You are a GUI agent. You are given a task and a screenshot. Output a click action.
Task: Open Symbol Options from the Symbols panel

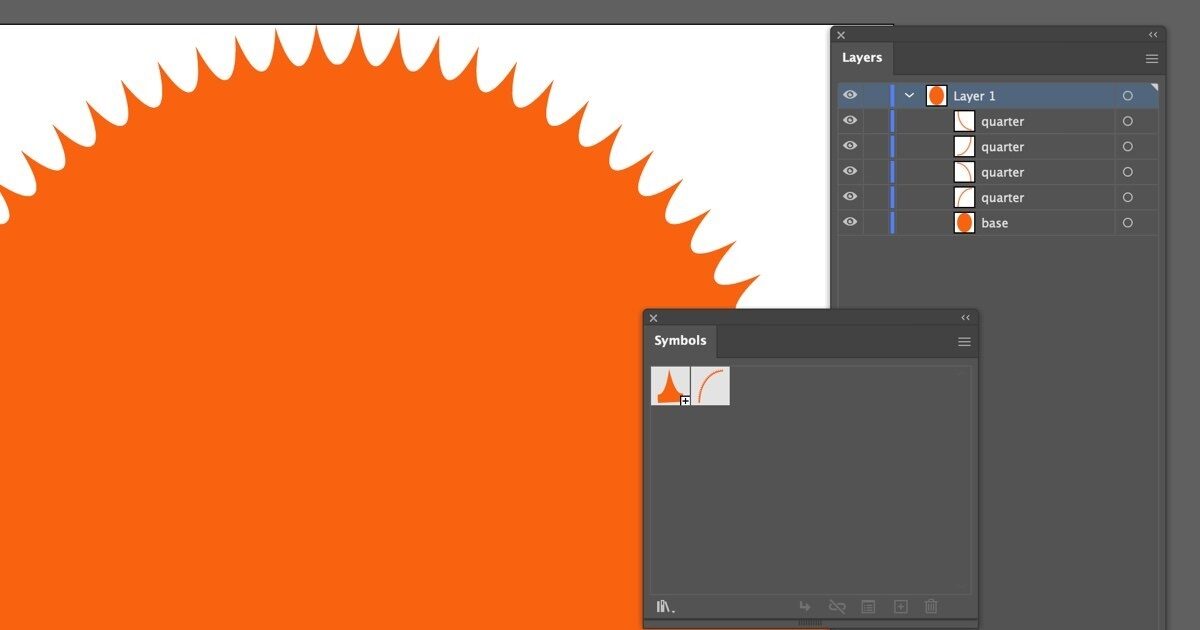click(x=868, y=606)
